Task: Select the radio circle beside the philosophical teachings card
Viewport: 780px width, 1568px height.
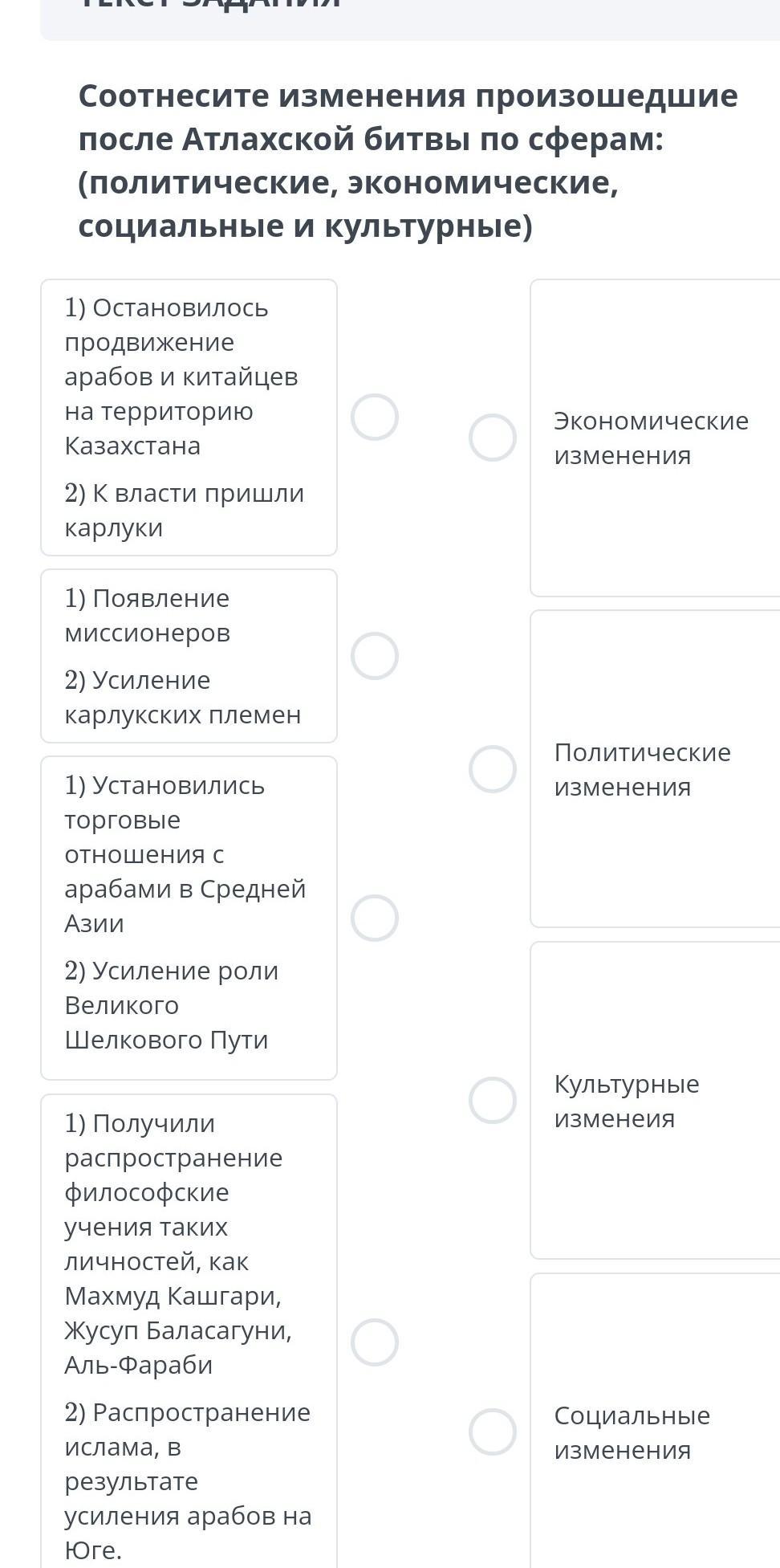Action: click(375, 1342)
